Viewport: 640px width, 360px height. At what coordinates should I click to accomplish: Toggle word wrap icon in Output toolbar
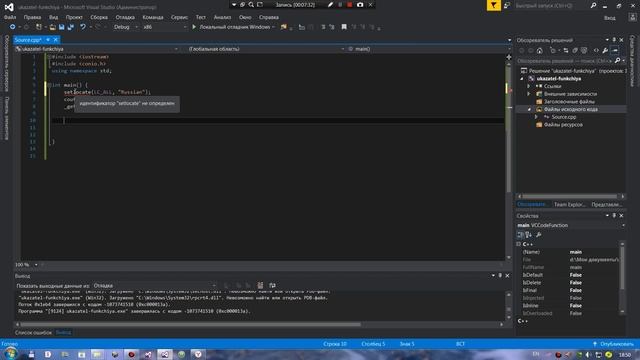click(272, 285)
